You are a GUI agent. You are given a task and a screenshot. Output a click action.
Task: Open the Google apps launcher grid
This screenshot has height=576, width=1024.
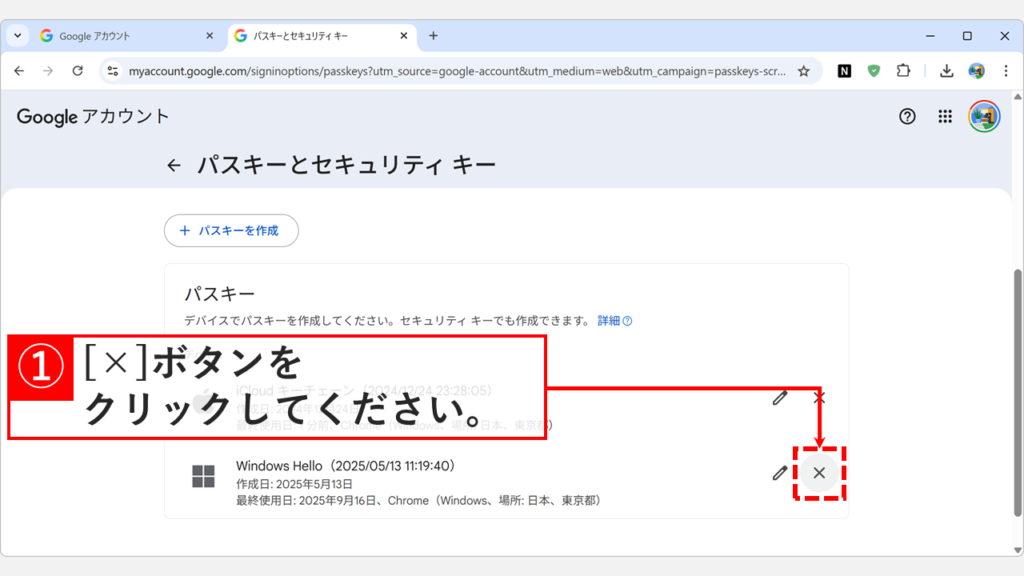pyautogui.click(x=944, y=117)
